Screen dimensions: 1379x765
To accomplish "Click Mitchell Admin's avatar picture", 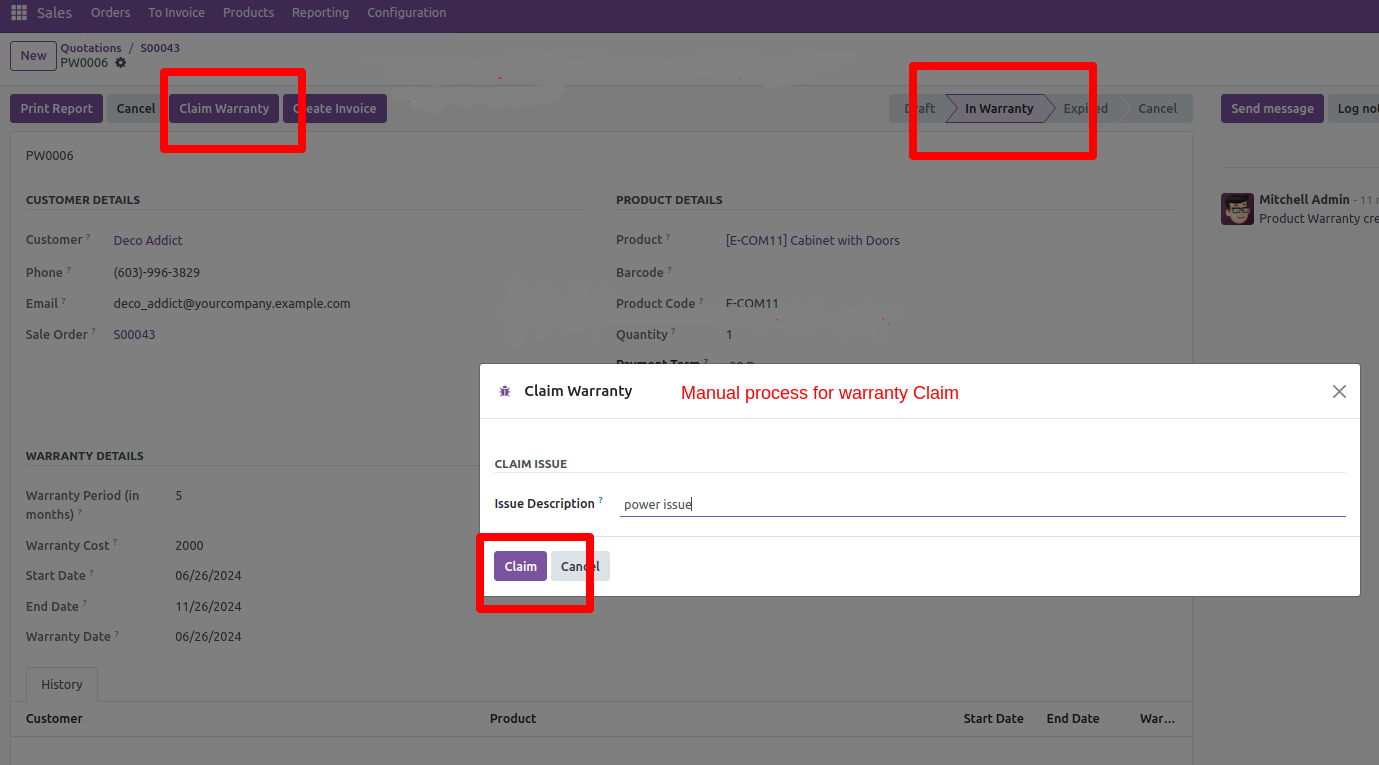I will 1237,209.
